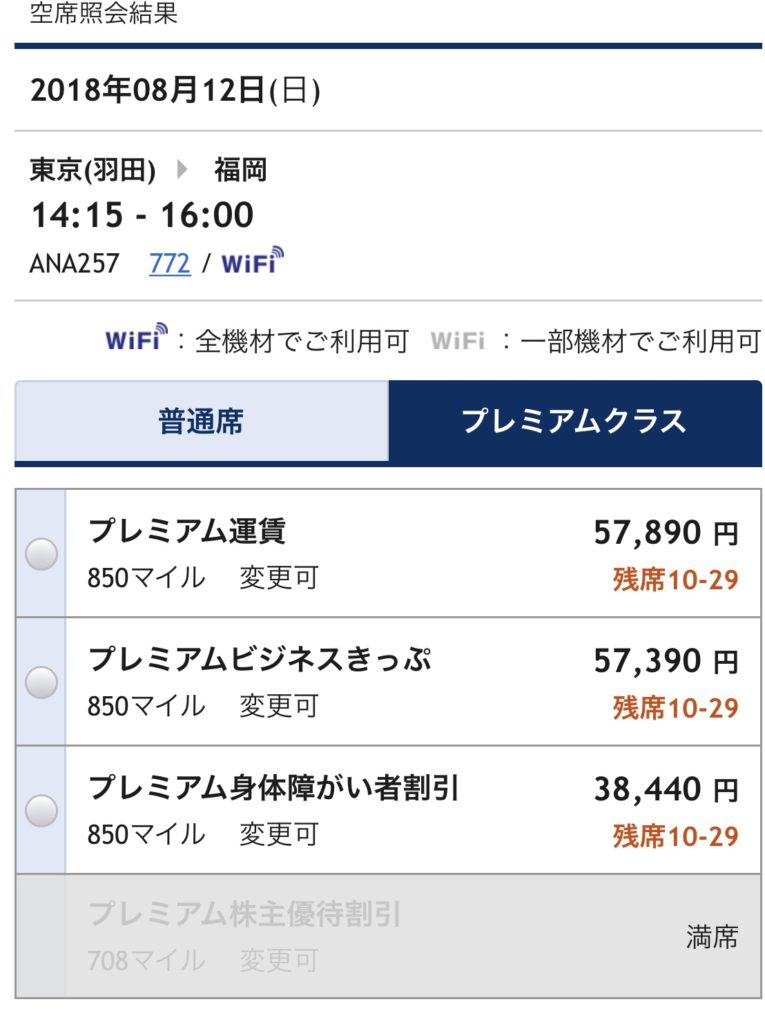This screenshot has height=1024, width=765.
Task: Click the 残席10-29 label under 57,890 円
Action: coord(675,579)
